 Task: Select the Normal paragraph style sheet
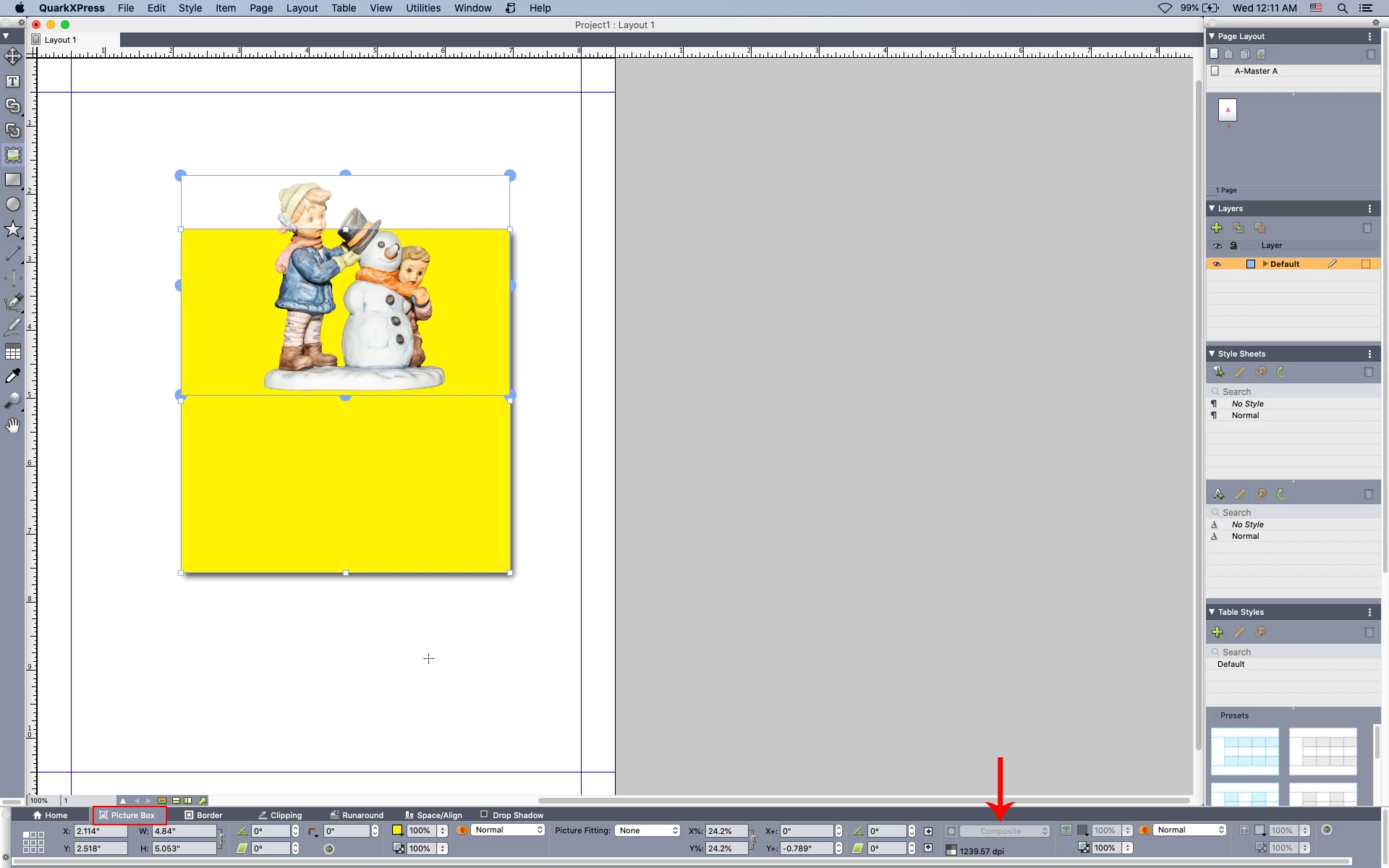(x=1245, y=415)
